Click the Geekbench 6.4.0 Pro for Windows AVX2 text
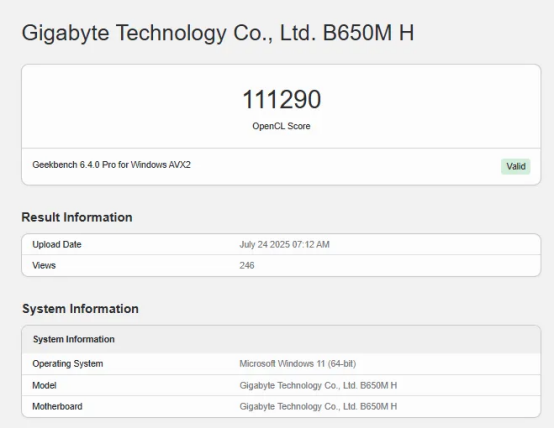The height and width of the screenshot is (429, 554). tap(111, 165)
